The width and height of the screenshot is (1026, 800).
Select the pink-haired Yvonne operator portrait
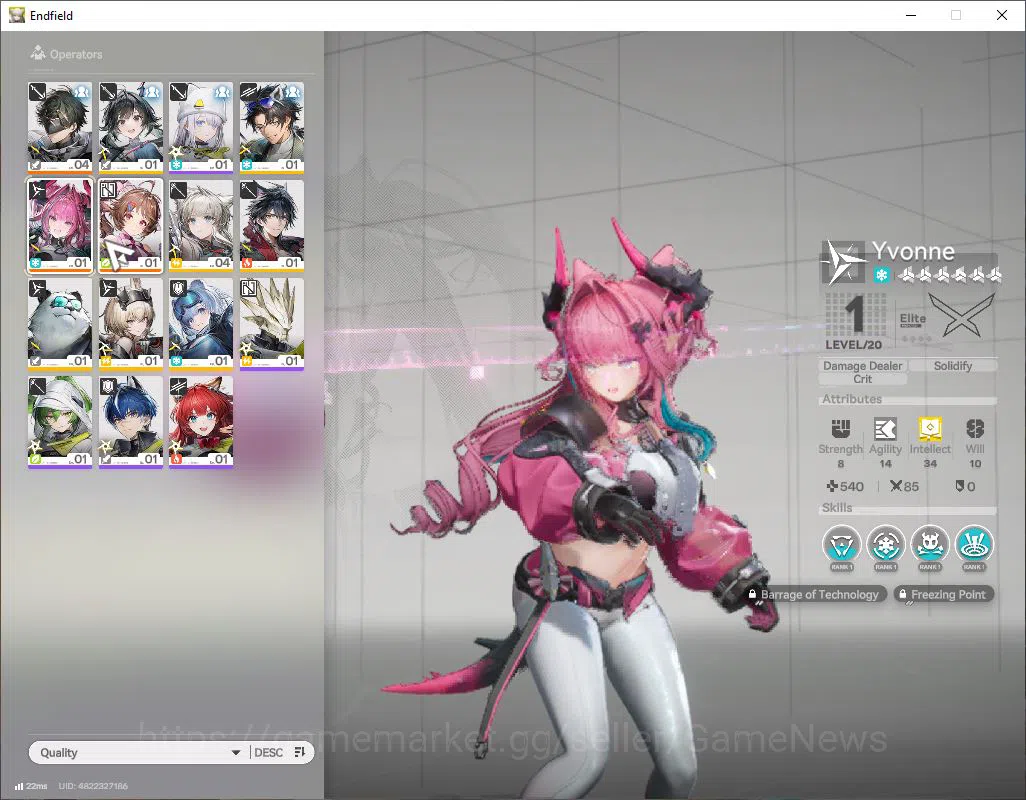tap(60, 226)
